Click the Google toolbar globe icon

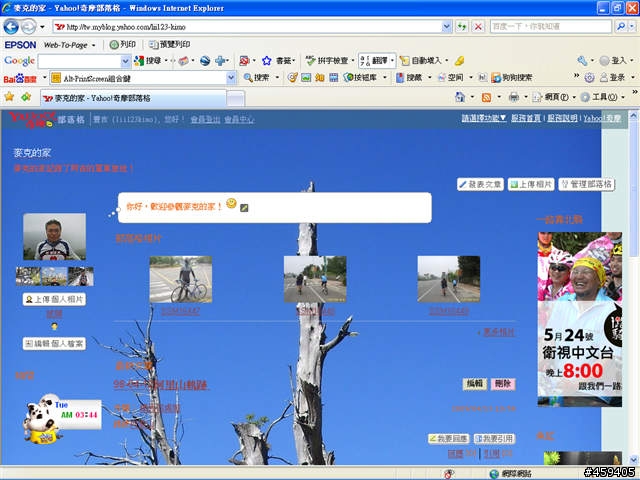point(205,61)
